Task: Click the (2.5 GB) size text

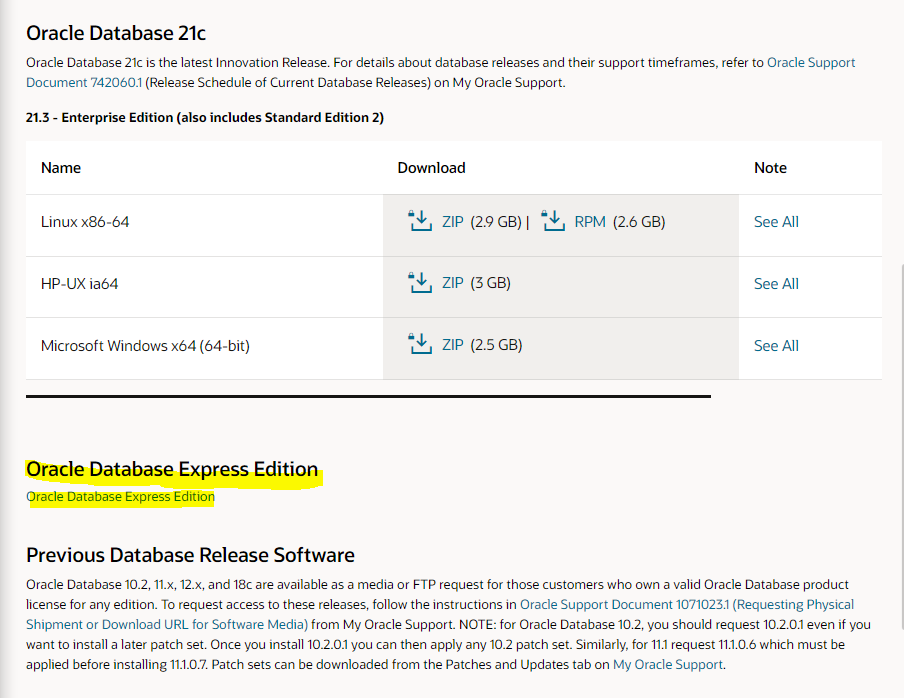Action: tap(496, 345)
